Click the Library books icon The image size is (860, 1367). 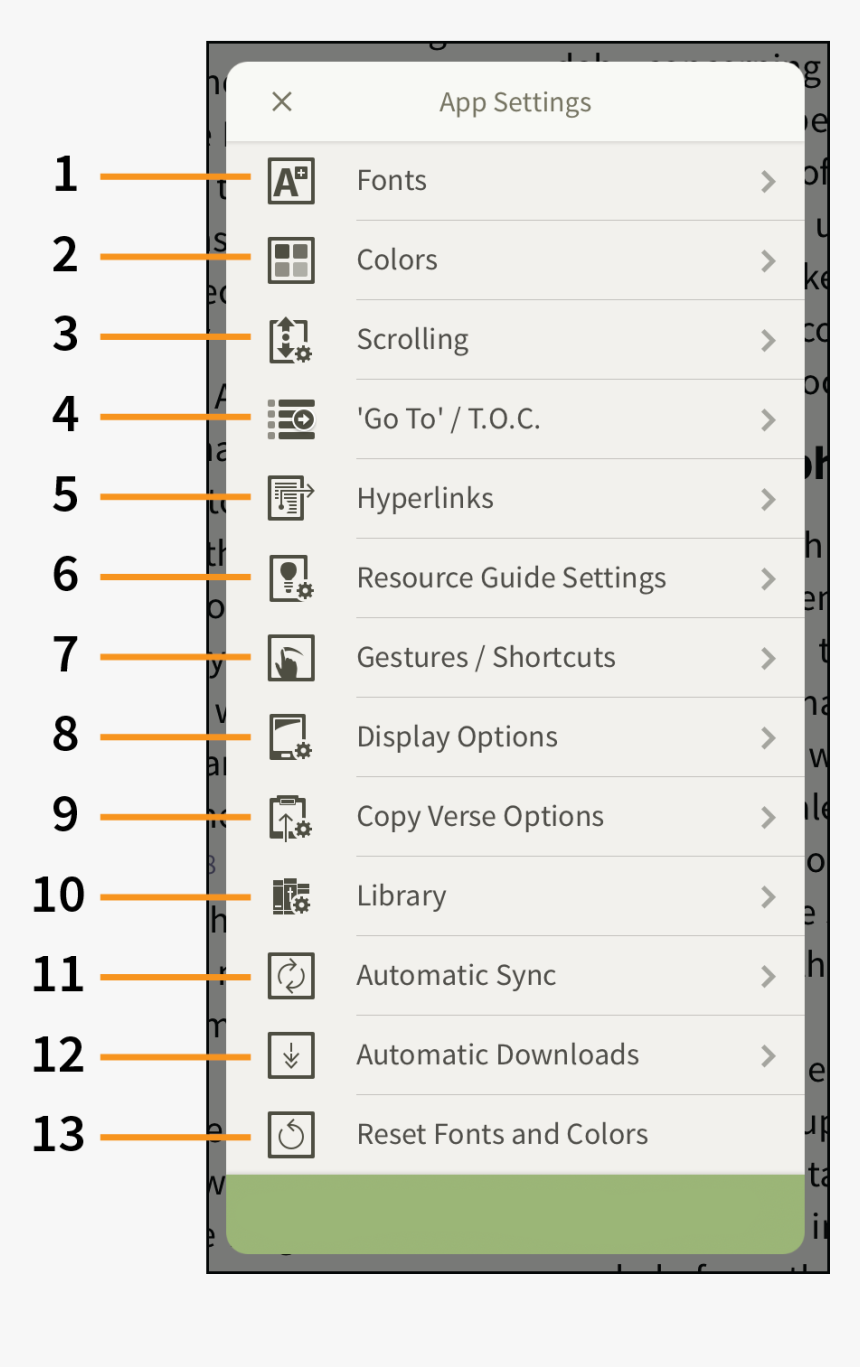(x=290, y=896)
